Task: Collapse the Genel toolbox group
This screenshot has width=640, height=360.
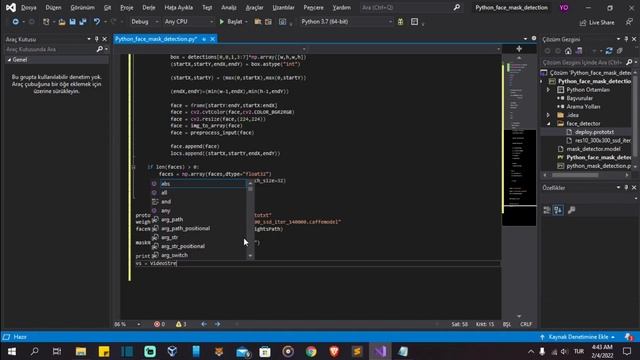Action: (x=9, y=60)
